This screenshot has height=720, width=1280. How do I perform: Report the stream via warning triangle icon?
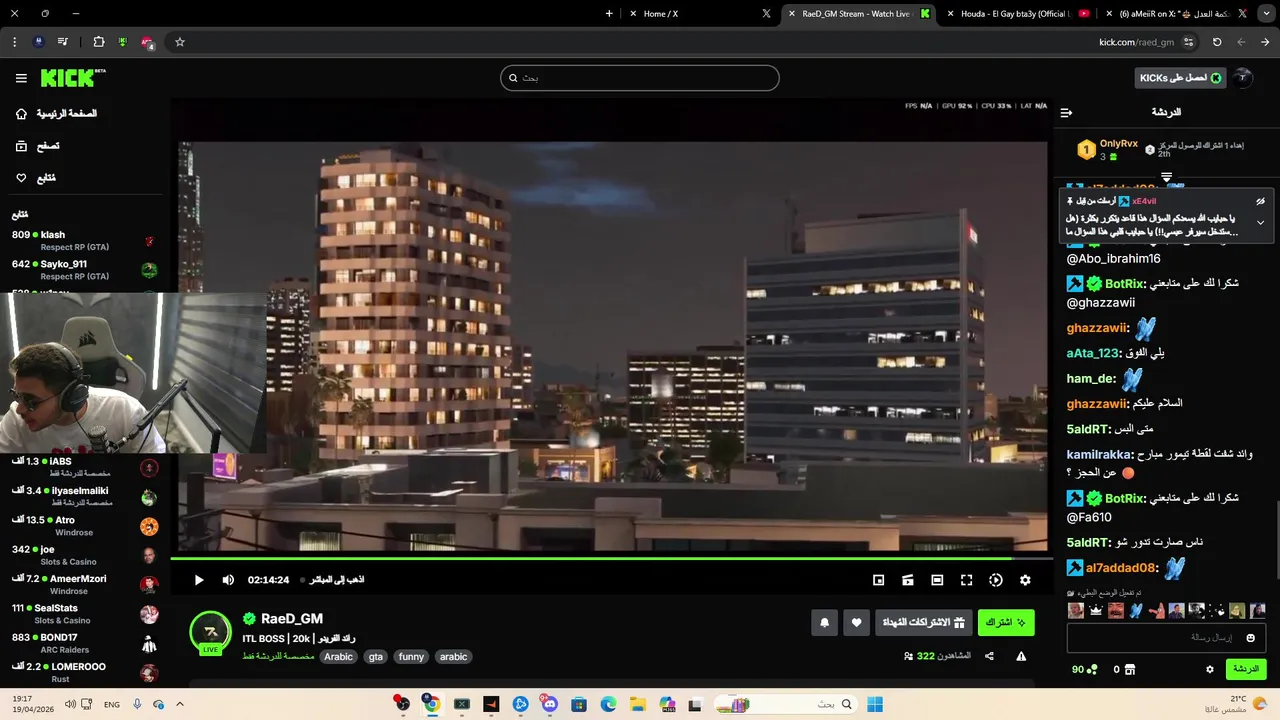(1021, 656)
